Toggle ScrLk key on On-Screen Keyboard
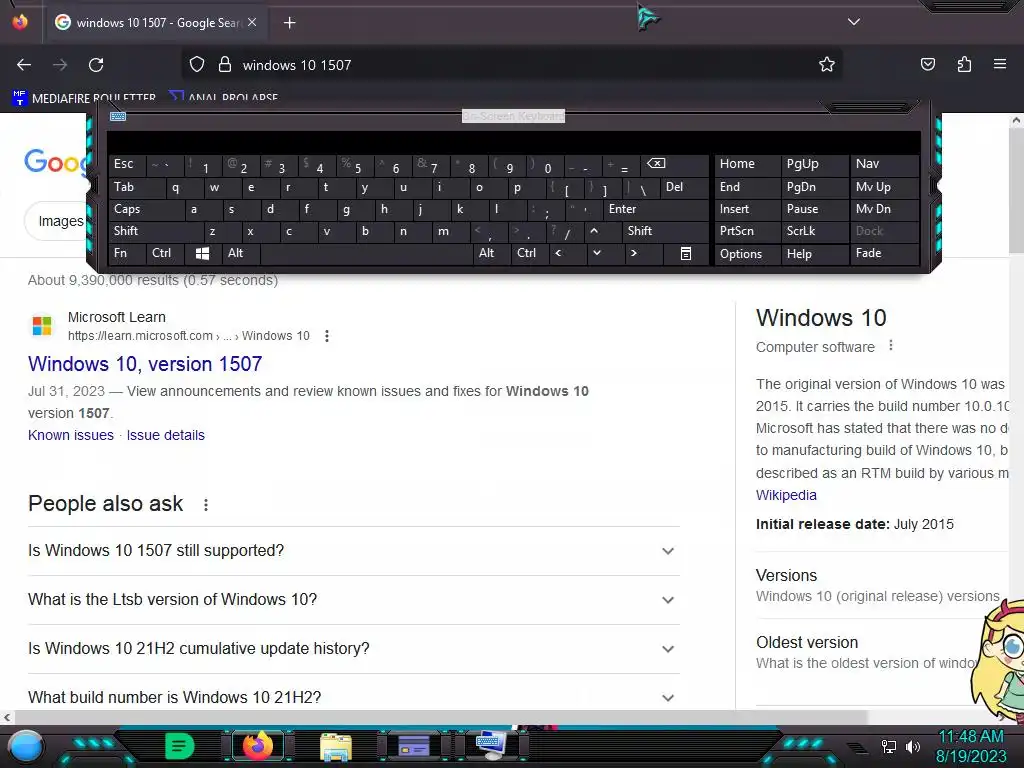 pos(814,231)
